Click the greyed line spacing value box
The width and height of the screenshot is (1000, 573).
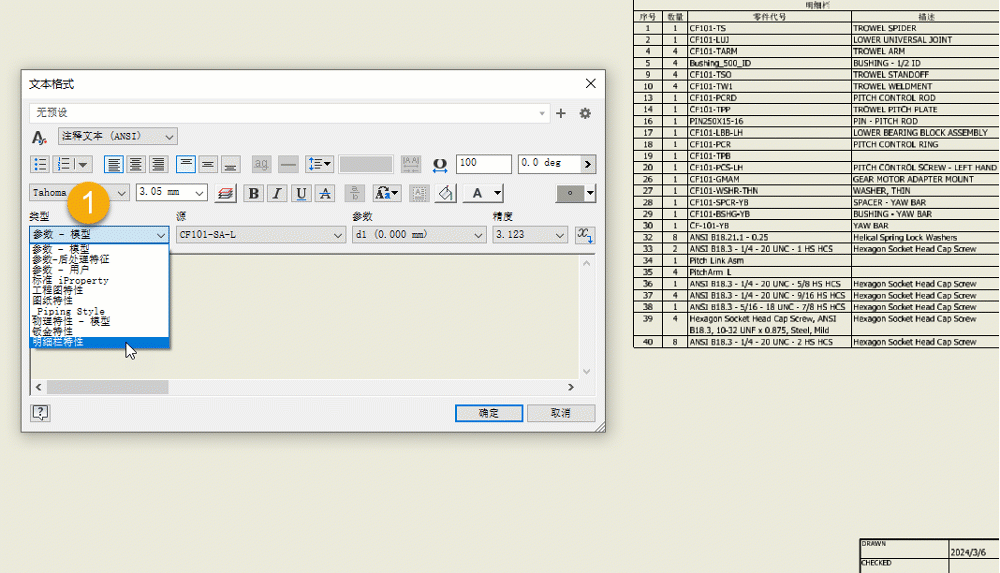point(366,164)
